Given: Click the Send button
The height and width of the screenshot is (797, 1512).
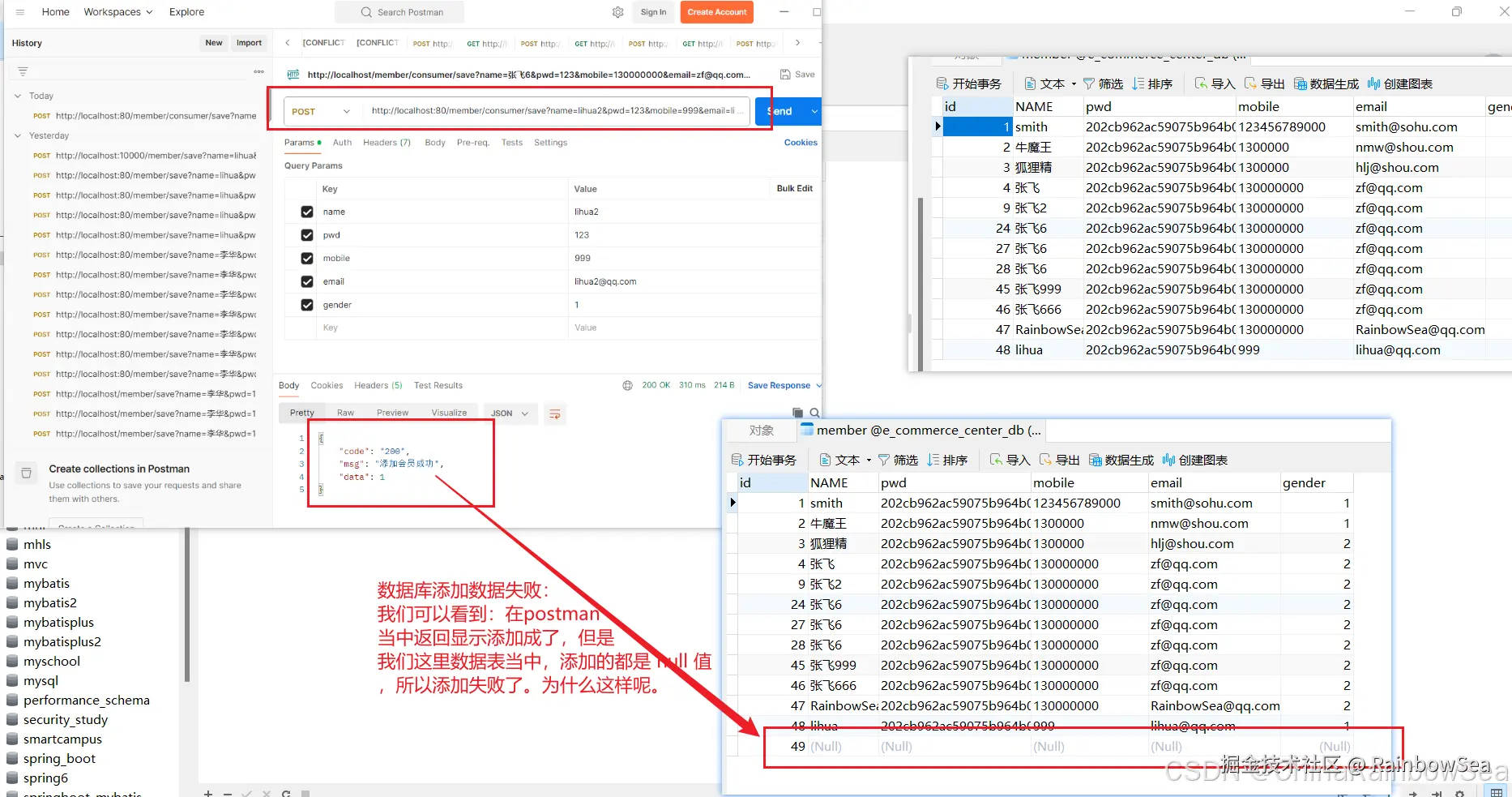Looking at the screenshot, I should (781, 111).
